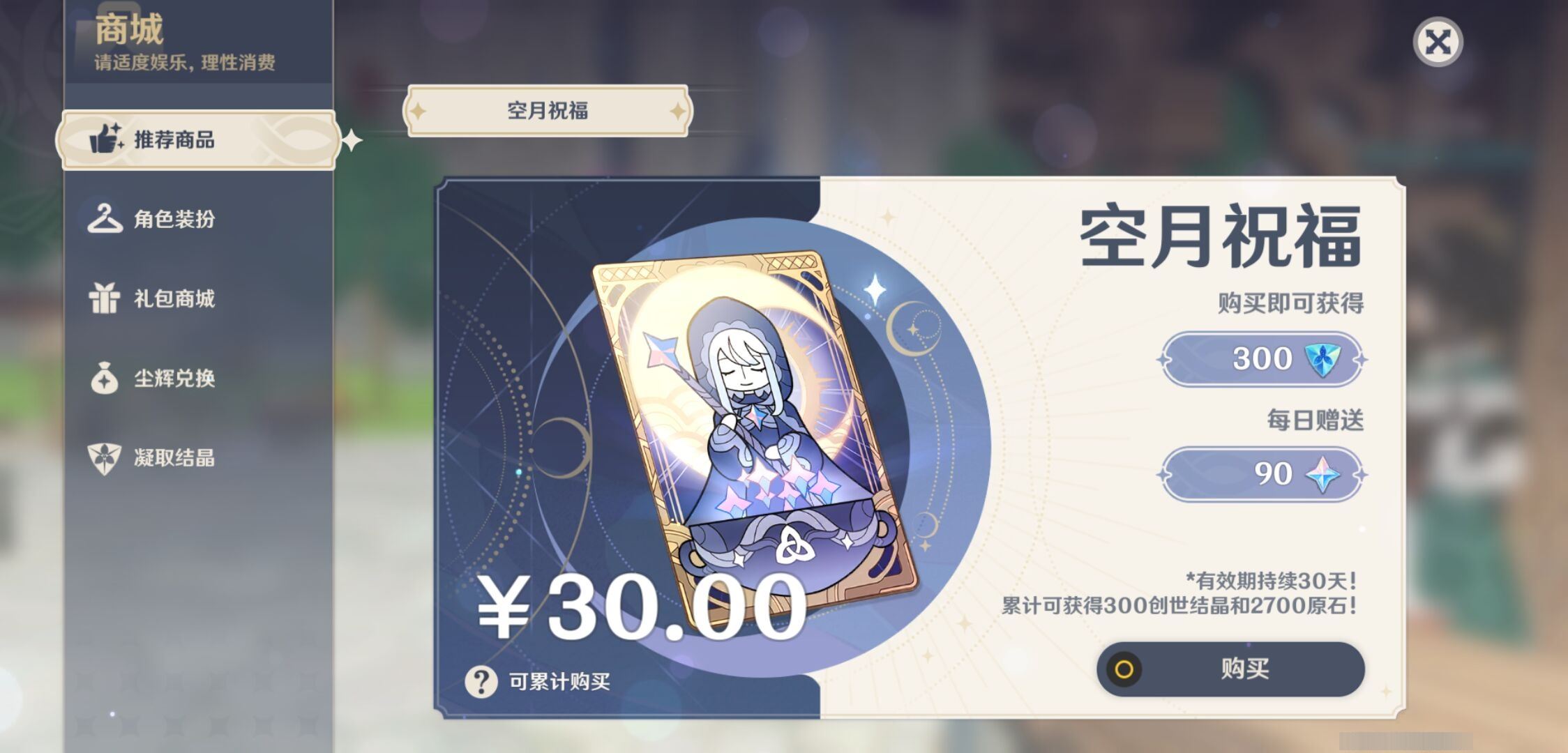Open the 尘辉兑换 money bag icon
Screen dimensions: 1568x753
105,378
